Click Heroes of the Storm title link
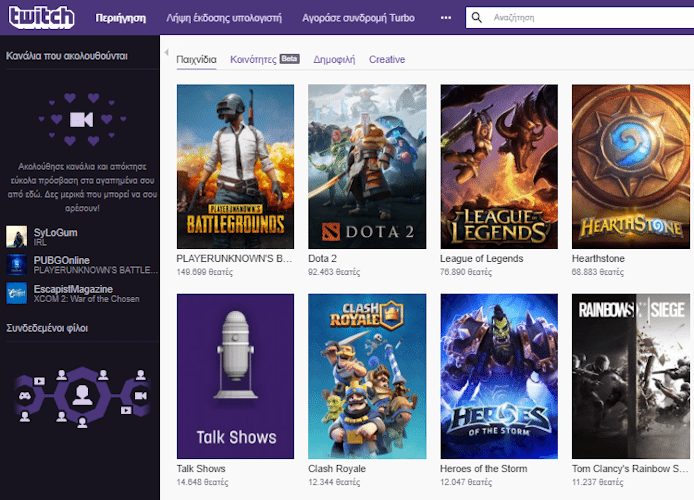Viewport: 694px width, 500px height. pos(483,469)
